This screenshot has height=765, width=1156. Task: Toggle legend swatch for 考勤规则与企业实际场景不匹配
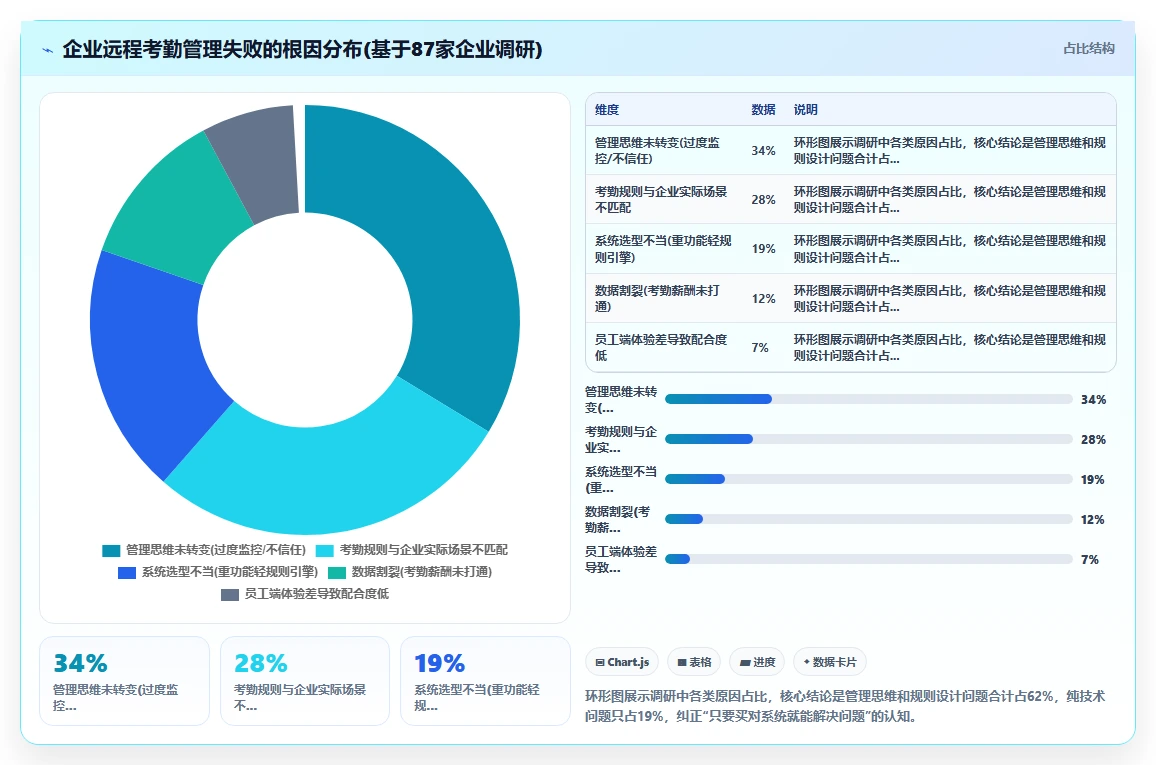pos(324,551)
